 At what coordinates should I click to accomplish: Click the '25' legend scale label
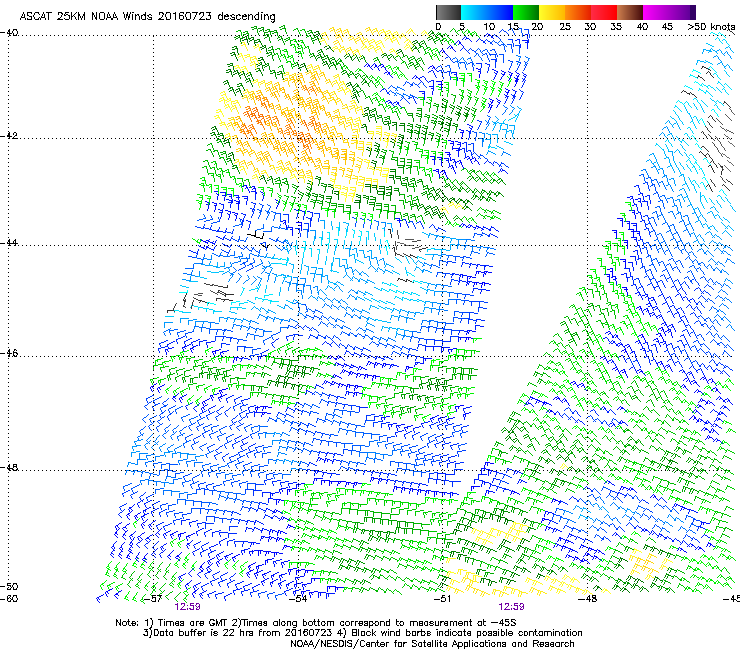pos(565,27)
